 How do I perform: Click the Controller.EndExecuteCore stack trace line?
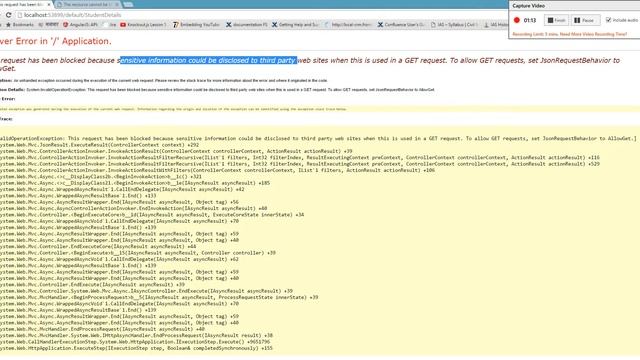pos(98,247)
